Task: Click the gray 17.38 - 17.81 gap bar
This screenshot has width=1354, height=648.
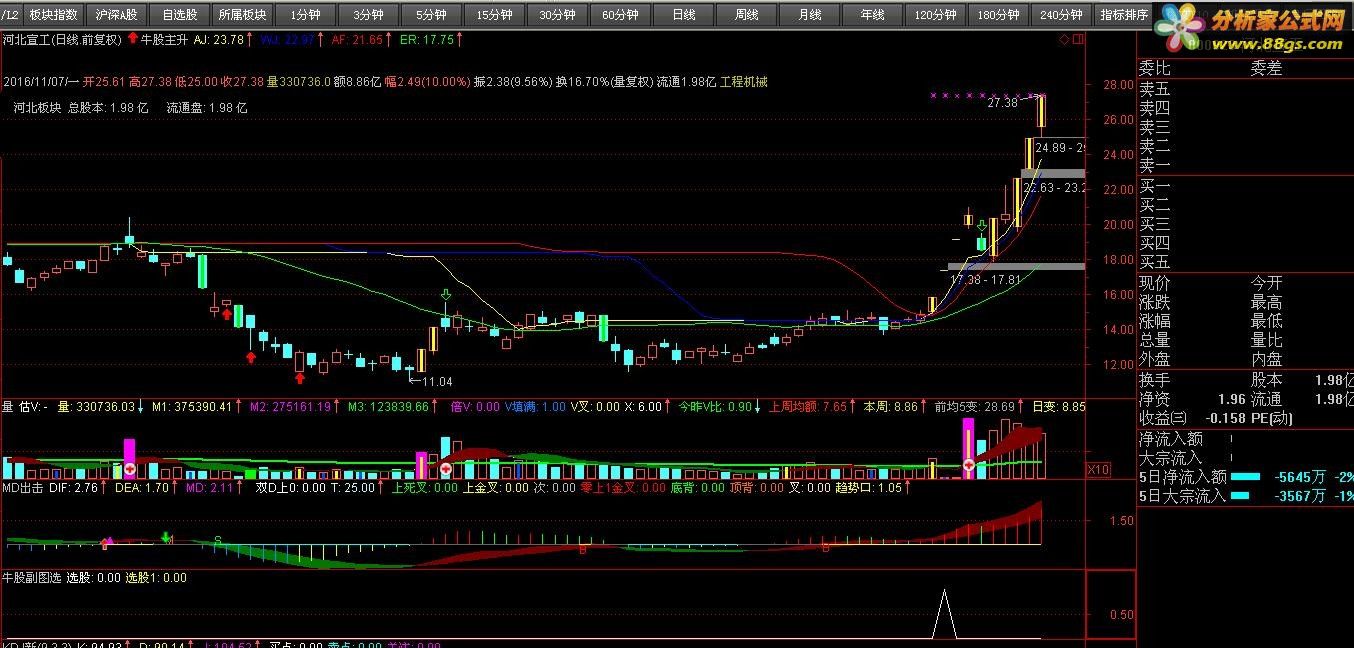Action: (1015, 266)
